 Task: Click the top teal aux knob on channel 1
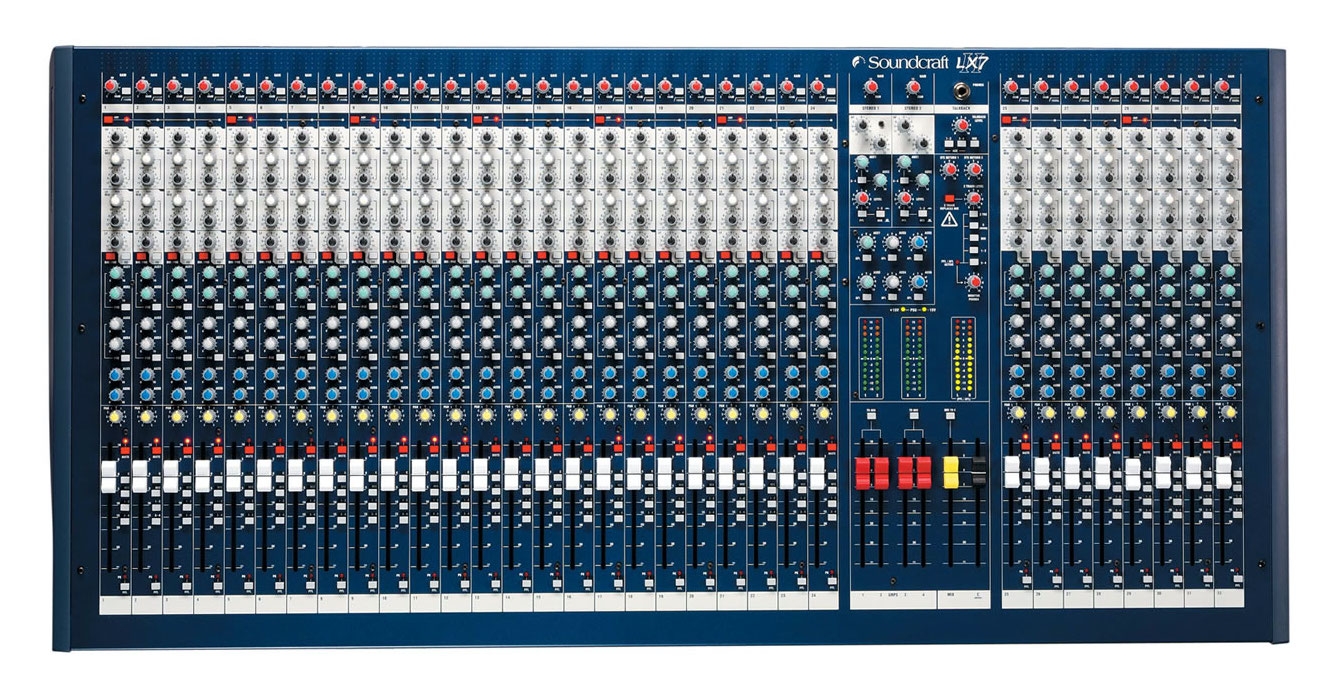coord(115,273)
